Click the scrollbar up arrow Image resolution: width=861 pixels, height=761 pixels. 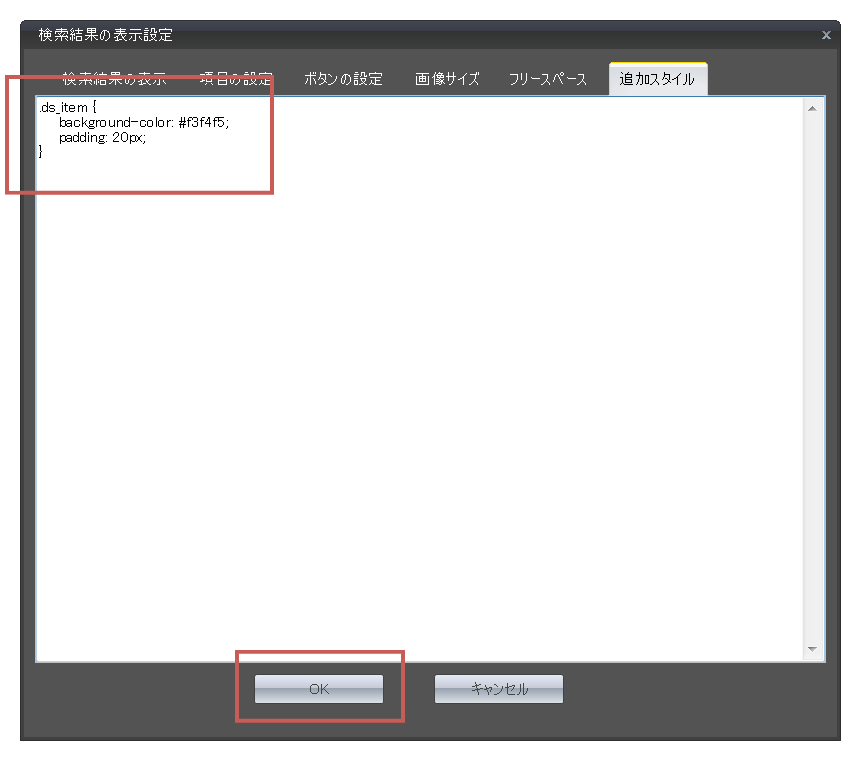(x=811, y=108)
